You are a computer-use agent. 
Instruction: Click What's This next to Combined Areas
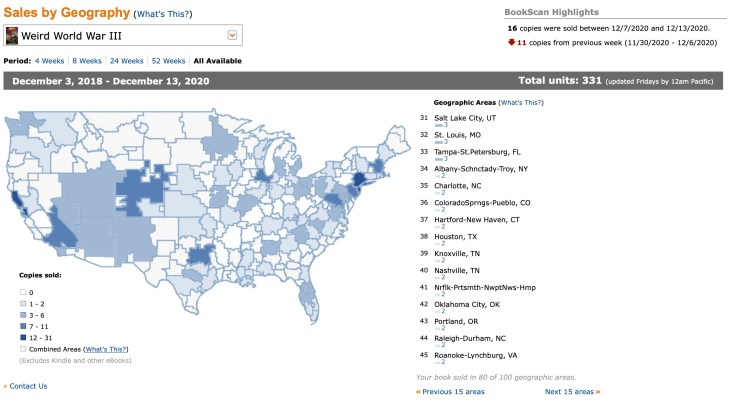tap(106, 348)
